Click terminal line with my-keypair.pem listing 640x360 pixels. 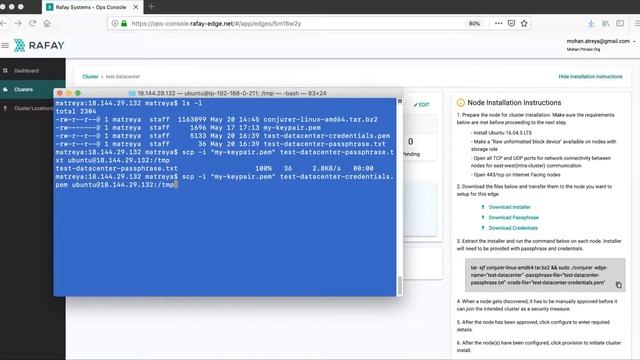tap(188, 128)
